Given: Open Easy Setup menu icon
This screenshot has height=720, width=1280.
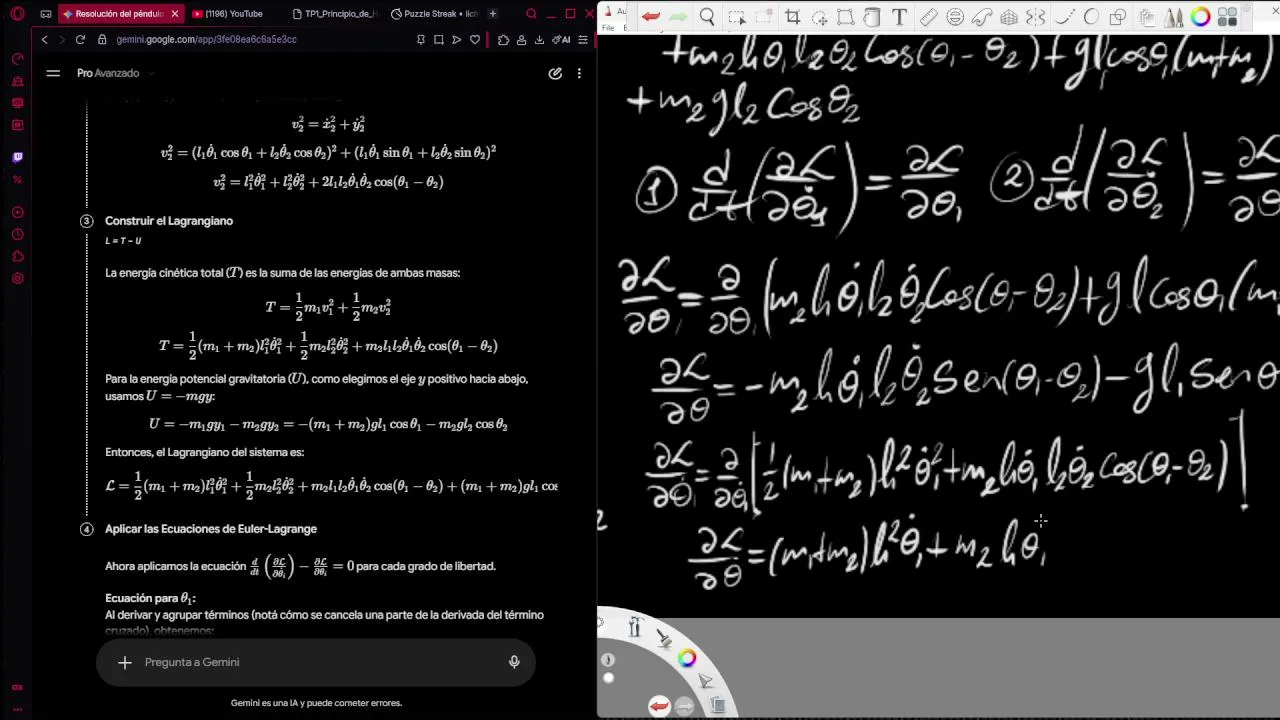Looking at the screenshot, I should pyautogui.click(x=583, y=39).
